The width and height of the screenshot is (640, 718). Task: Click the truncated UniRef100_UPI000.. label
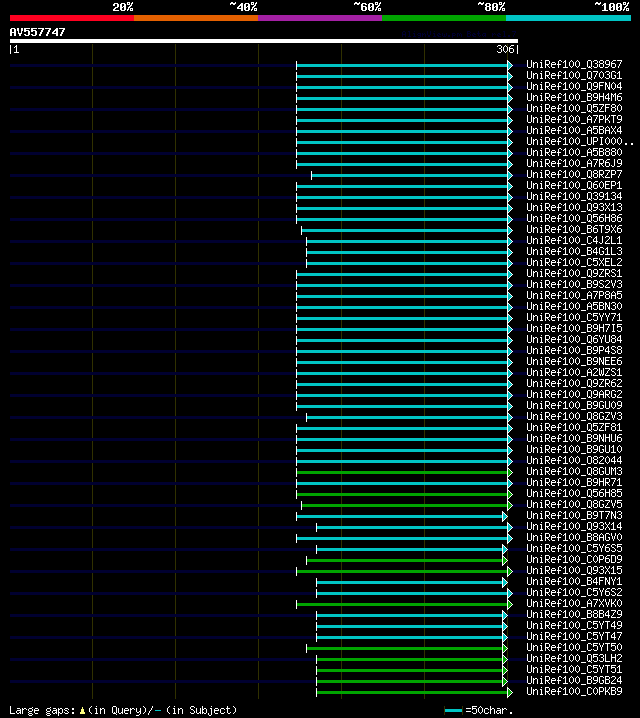[580, 141]
